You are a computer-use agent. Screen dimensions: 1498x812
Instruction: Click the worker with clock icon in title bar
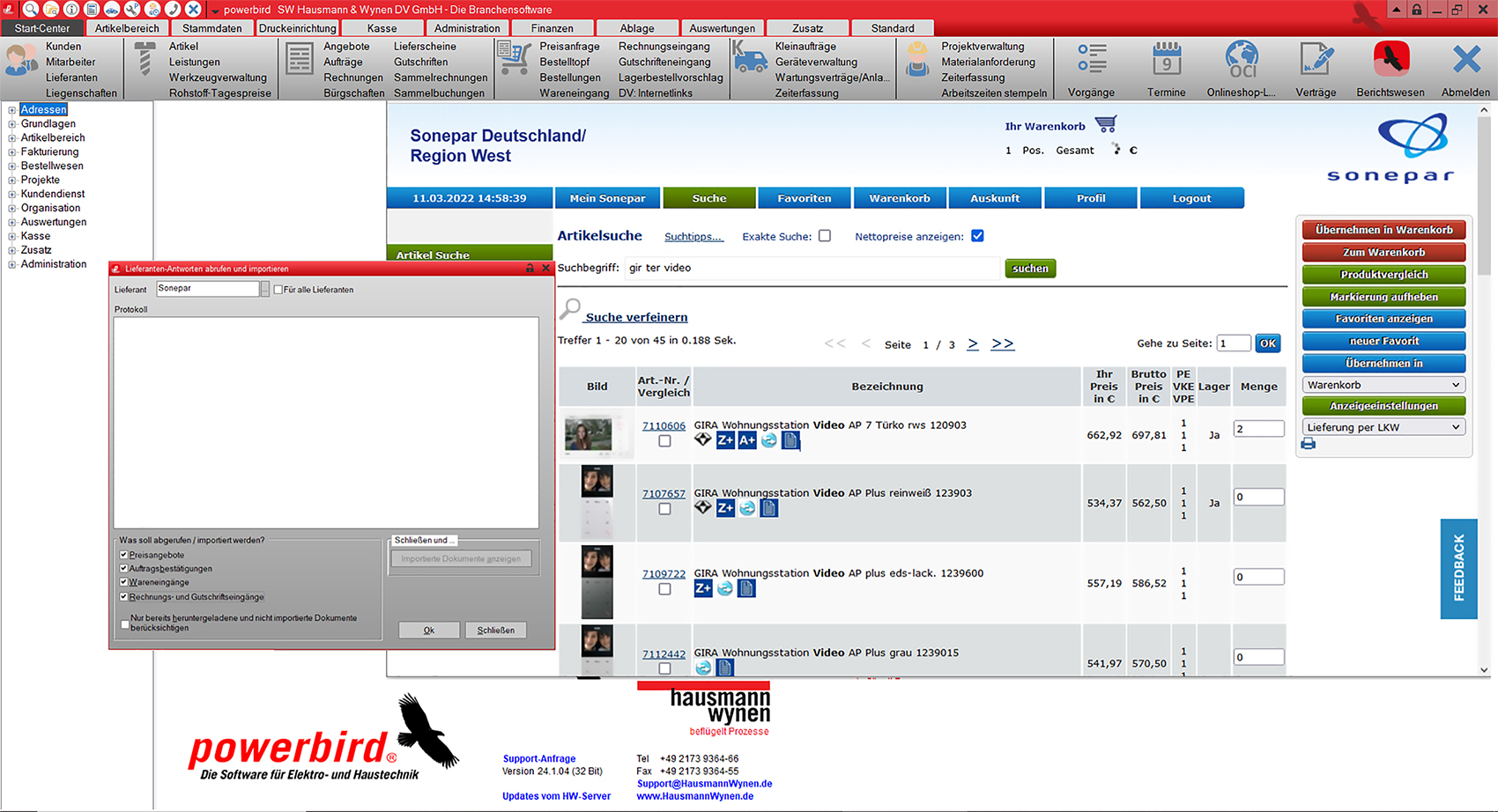click(x=152, y=9)
